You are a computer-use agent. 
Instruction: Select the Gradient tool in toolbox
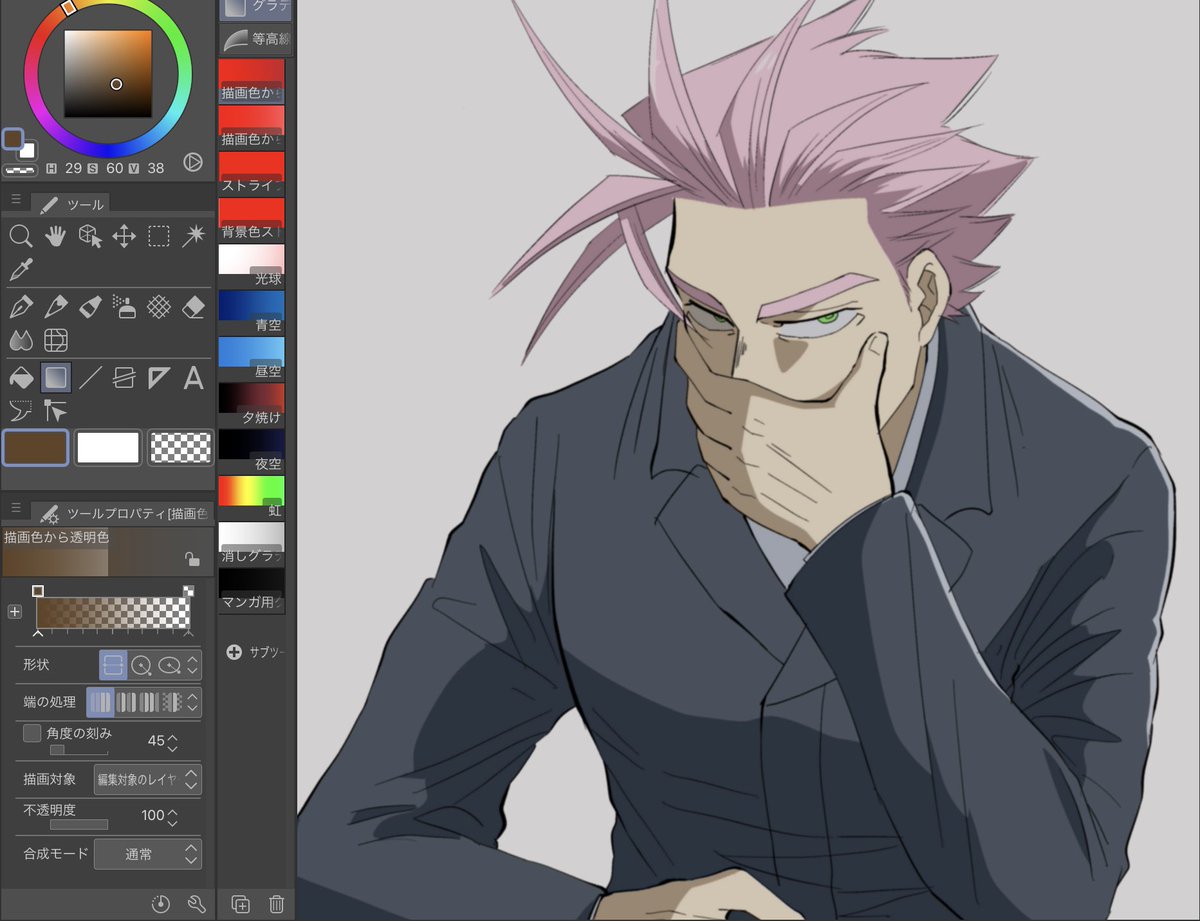pyautogui.click(x=55, y=377)
